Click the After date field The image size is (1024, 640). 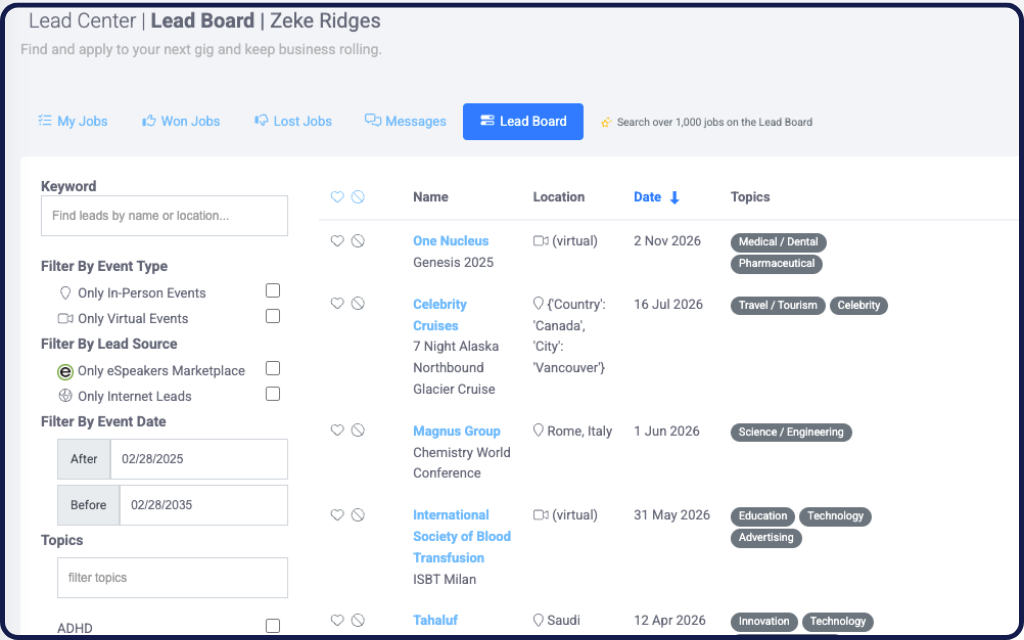click(199, 459)
